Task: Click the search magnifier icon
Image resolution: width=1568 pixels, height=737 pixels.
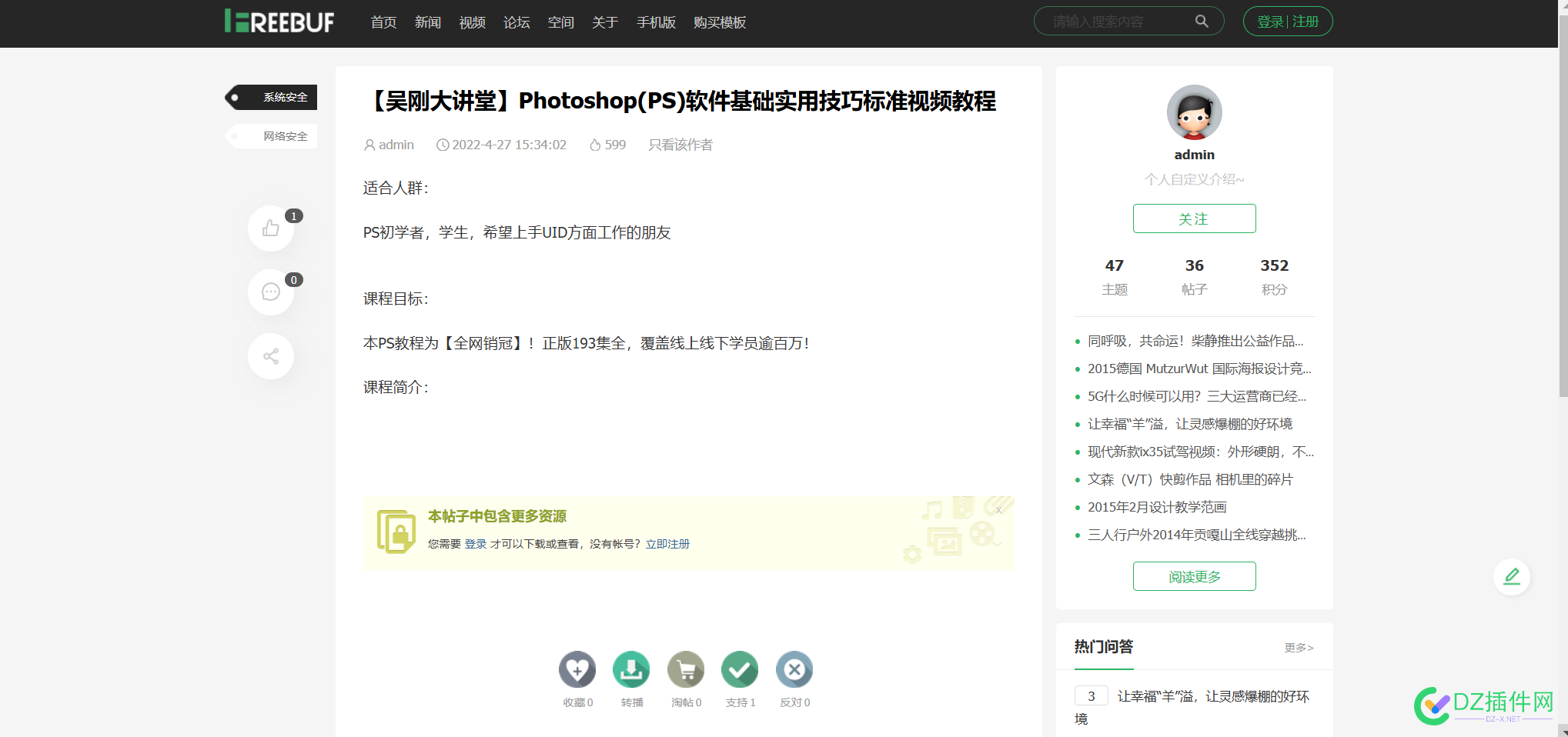Action: [1202, 22]
